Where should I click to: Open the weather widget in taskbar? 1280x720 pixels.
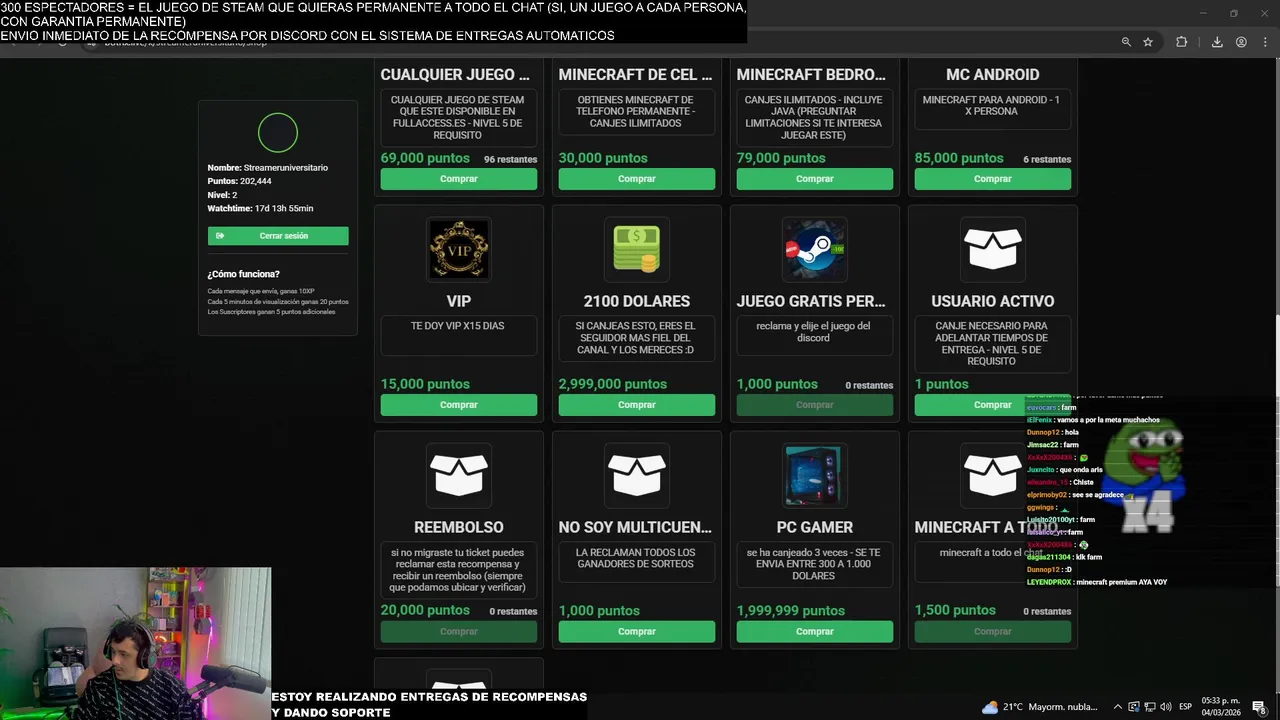(1040, 707)
